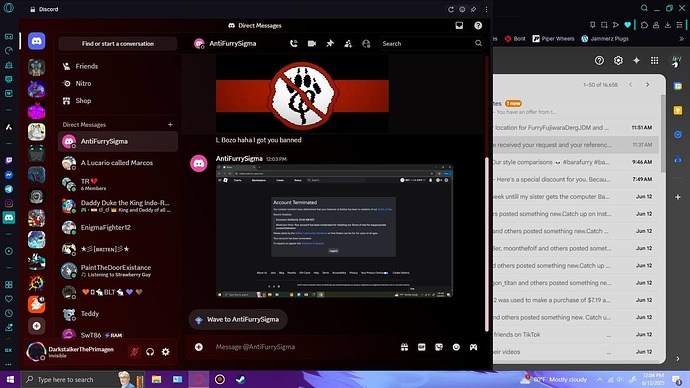This screenshot has height=388, width=690.
Task: Open Jammerz Plugs bookmark
Action: (x=605, y=39)
